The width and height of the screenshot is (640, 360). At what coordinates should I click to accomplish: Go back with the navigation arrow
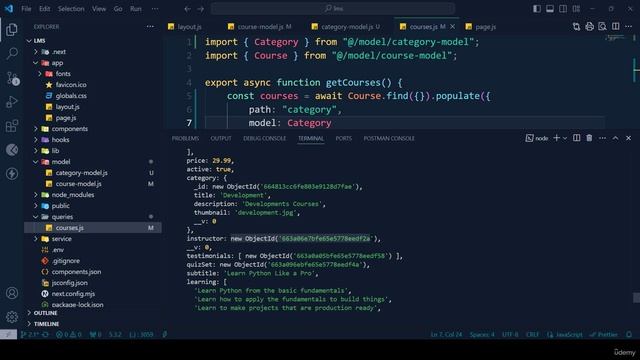187,9
